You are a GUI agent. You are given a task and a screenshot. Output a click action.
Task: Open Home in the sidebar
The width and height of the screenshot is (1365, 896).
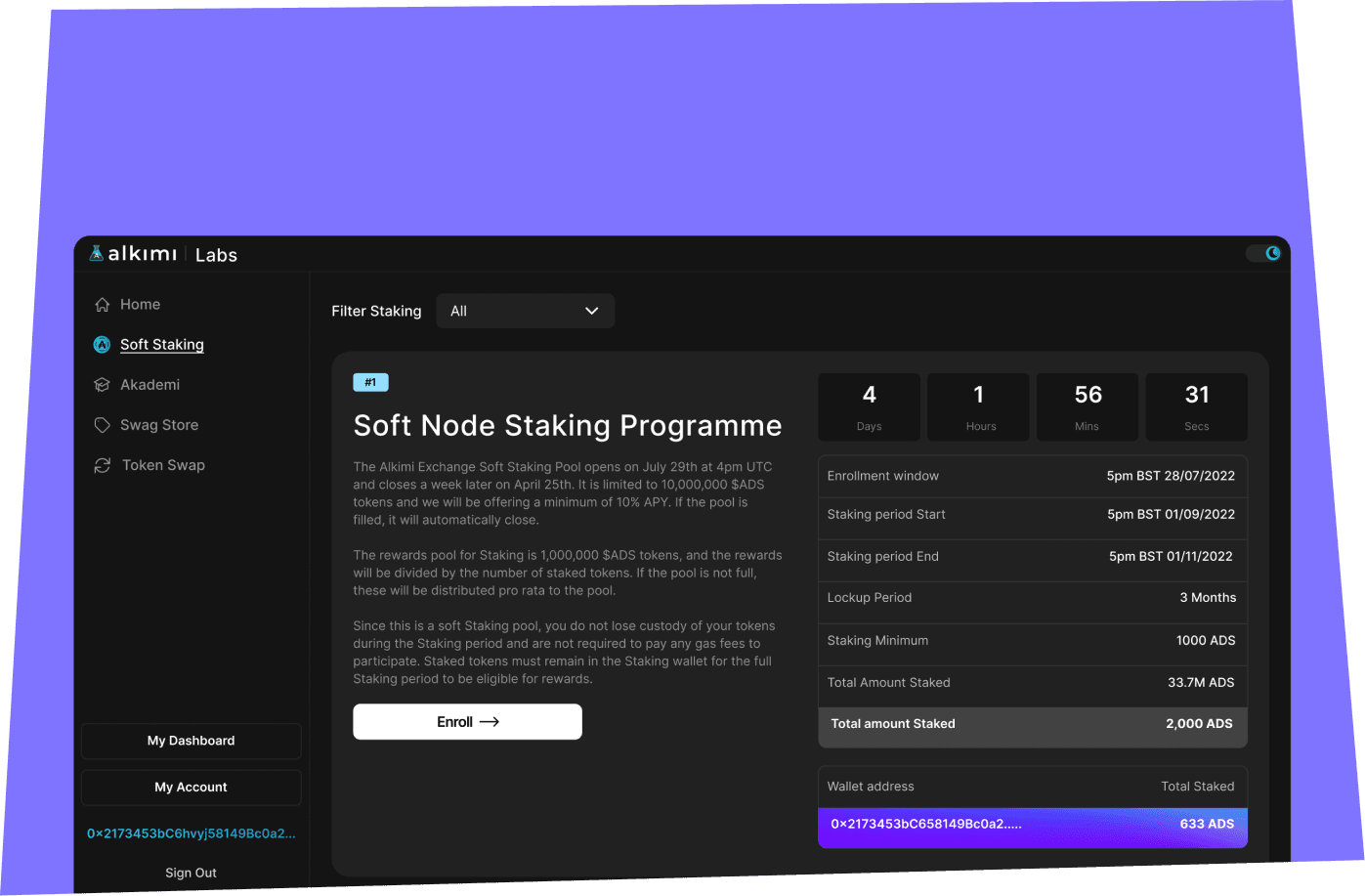(x=140, y=305)
